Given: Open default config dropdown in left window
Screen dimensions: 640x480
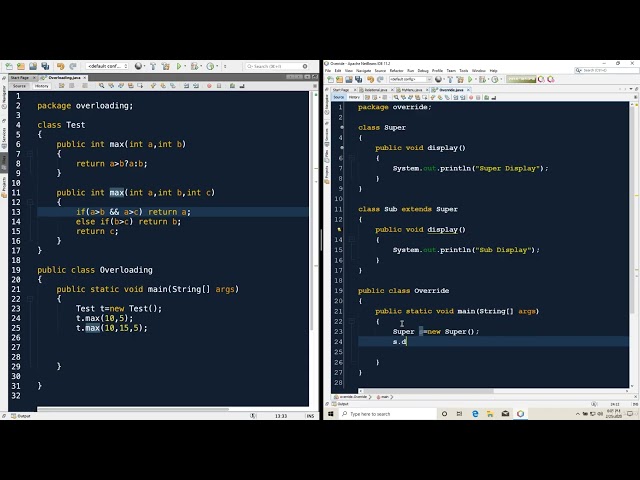Looking at the screenshot, I should tap(107, 66).
